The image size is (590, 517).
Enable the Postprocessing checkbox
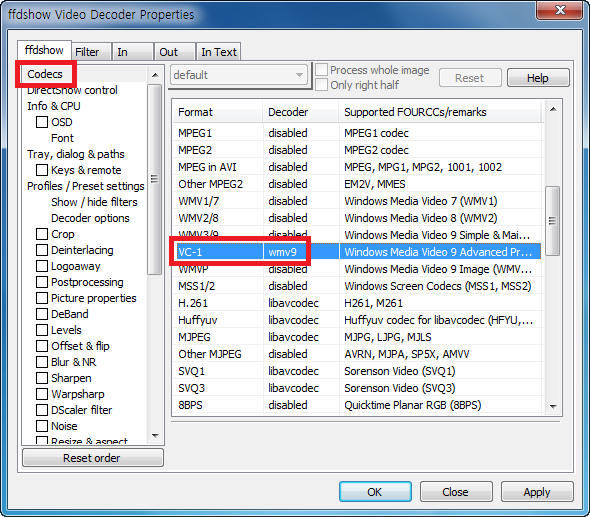pyautogui.click(x=42, y=282)
